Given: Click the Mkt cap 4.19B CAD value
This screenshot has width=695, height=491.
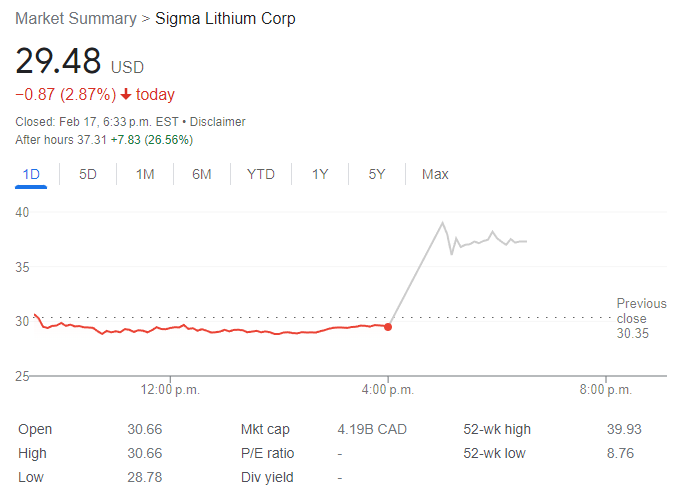Looking at the screenshot, I should 372,429.
